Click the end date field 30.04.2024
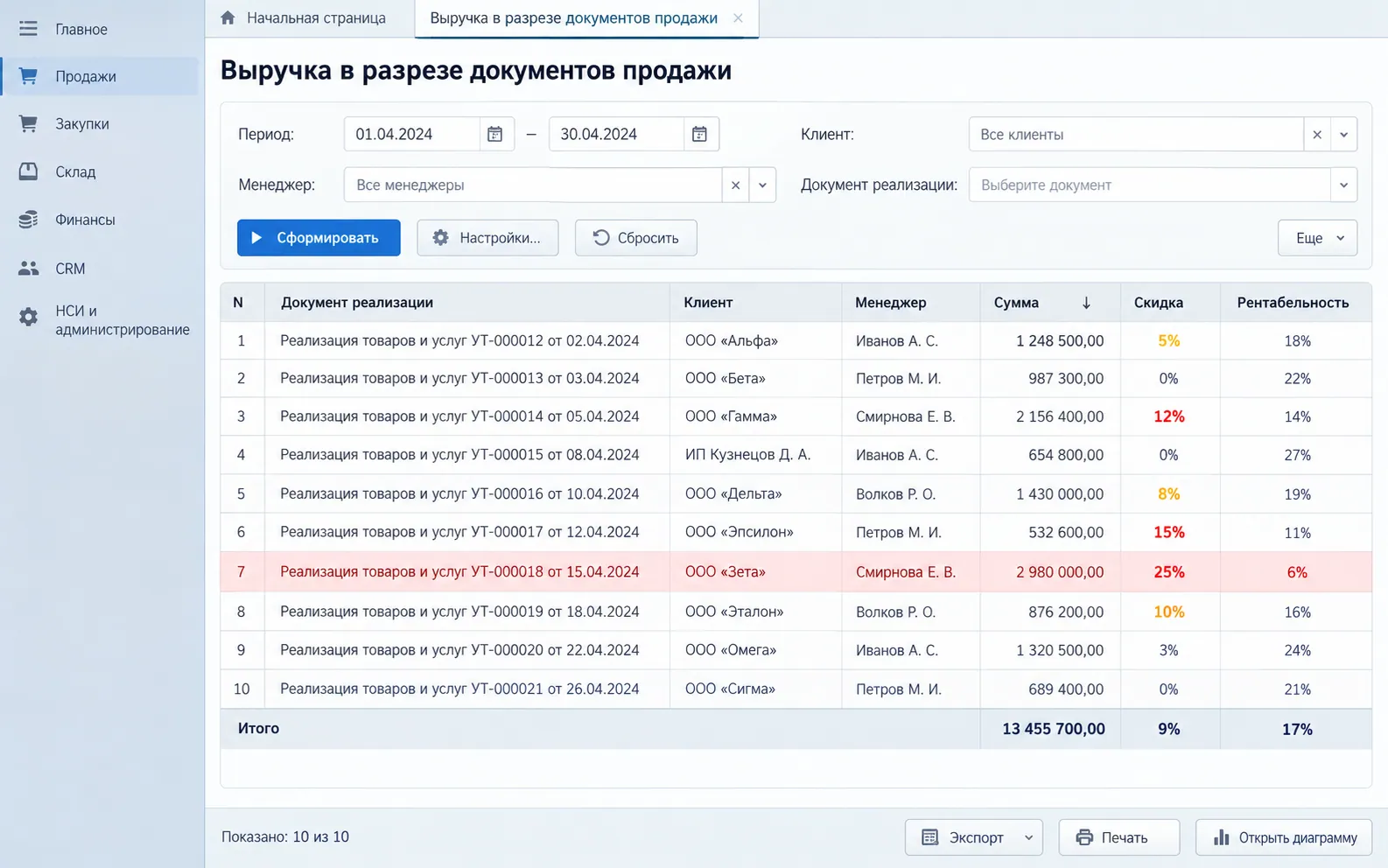This screenshot has width=1388, height=868. (x=616, y=134)
